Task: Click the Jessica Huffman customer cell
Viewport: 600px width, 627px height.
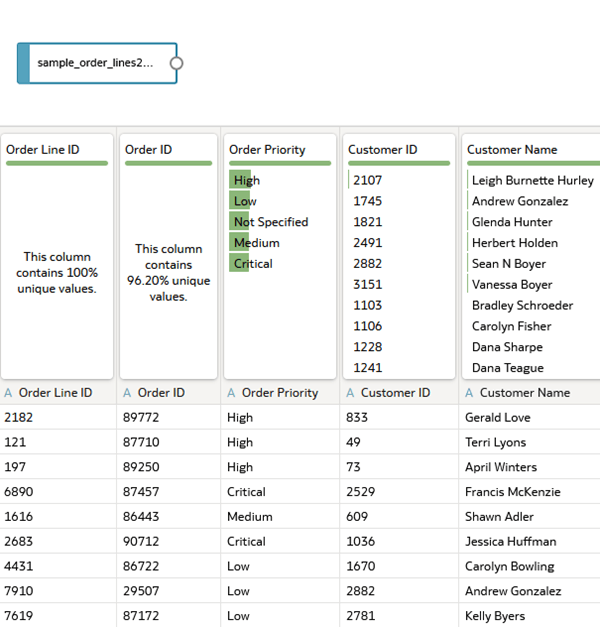Action: 529,541
